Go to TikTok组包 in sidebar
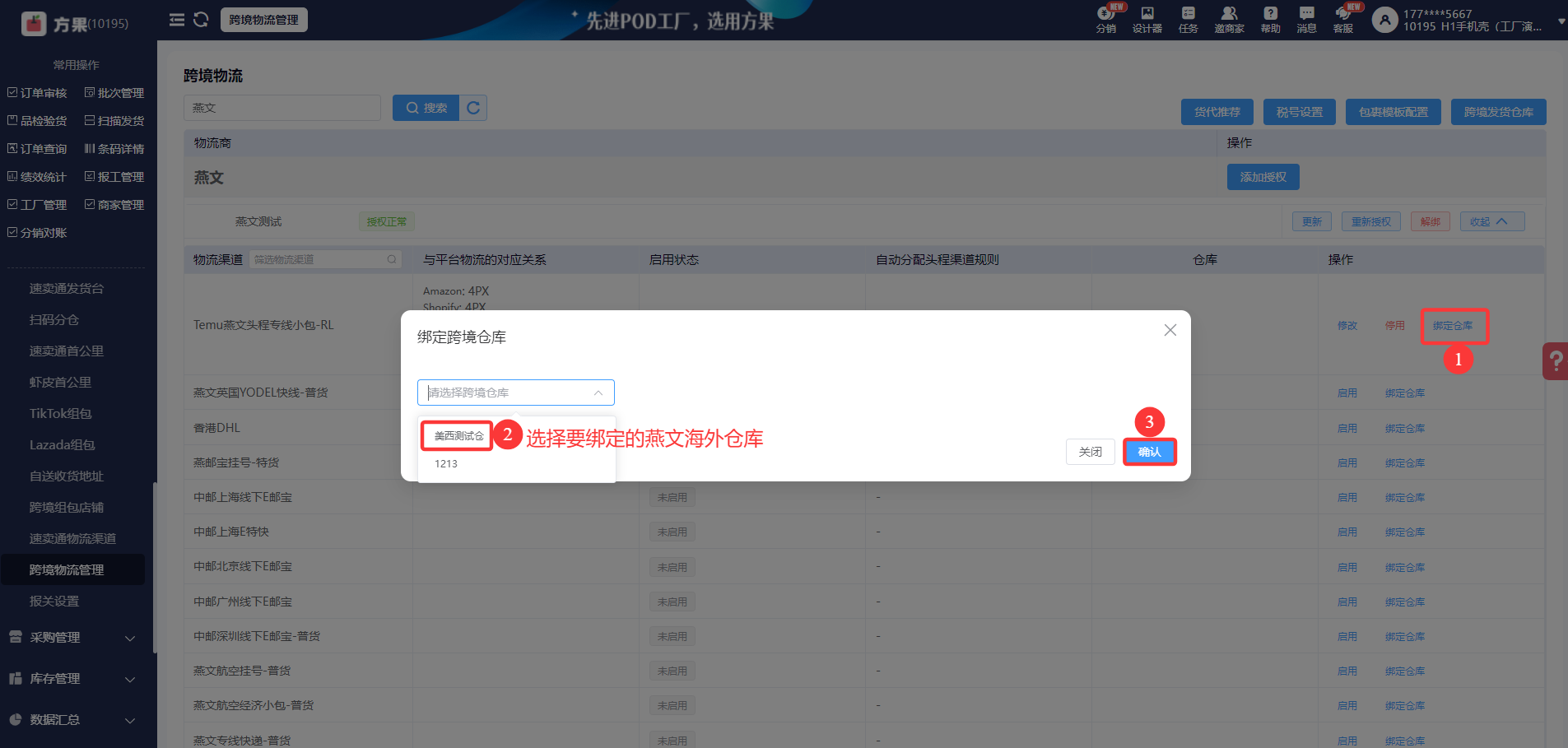Viewport: 1568px width, 748px height. click(x=60, y=414)
